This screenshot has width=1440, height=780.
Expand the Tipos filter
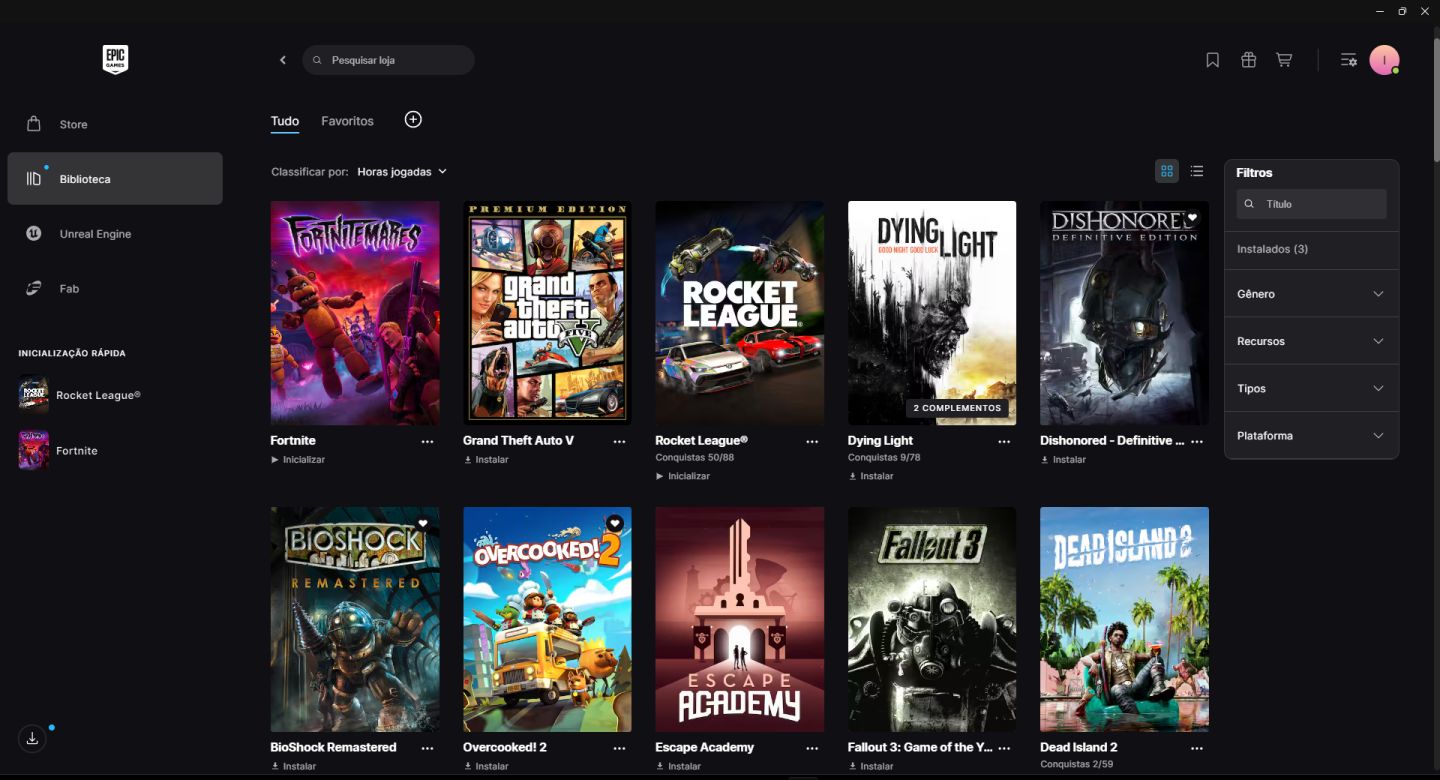(1311, 388)
